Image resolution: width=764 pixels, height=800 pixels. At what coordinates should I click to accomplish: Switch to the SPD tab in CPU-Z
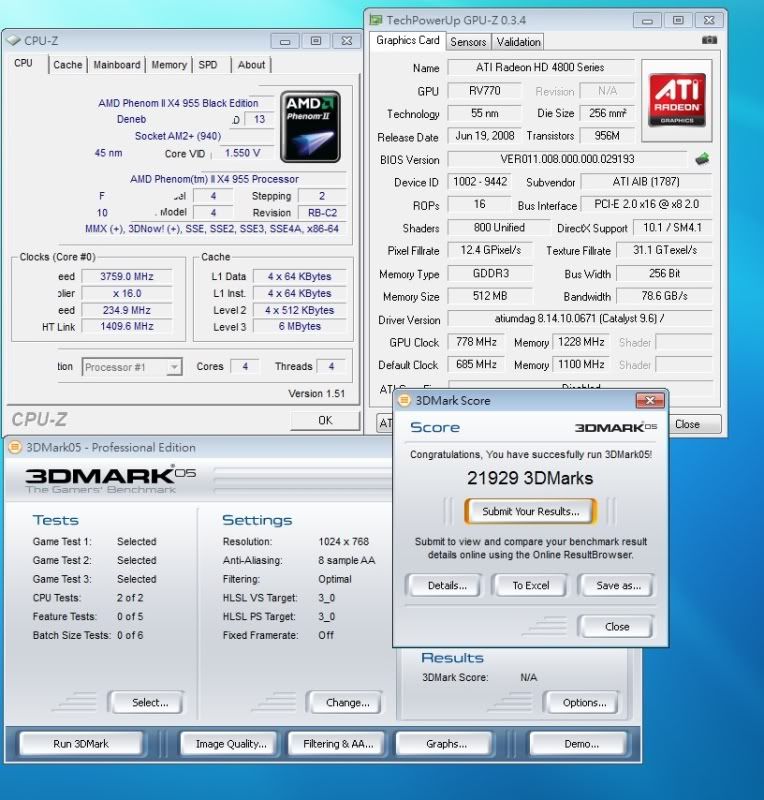click(208, 65)
